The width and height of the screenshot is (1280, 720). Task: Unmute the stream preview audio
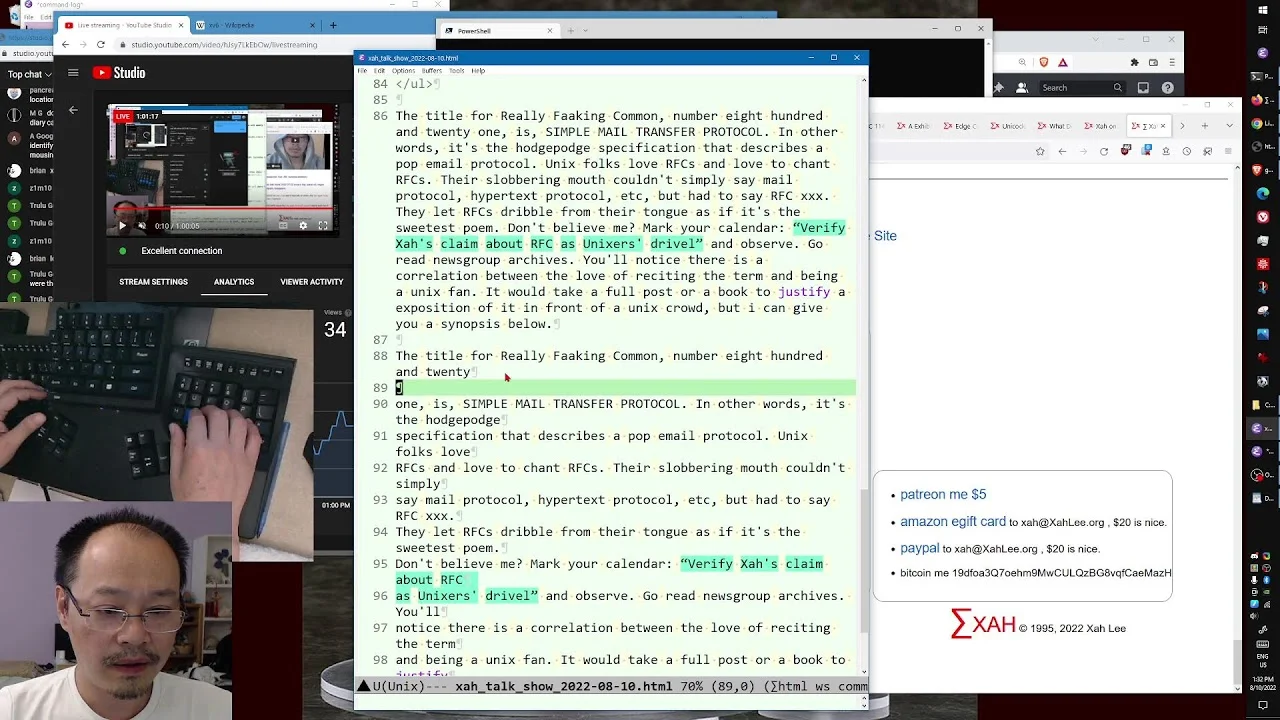(x=141, y=226)
